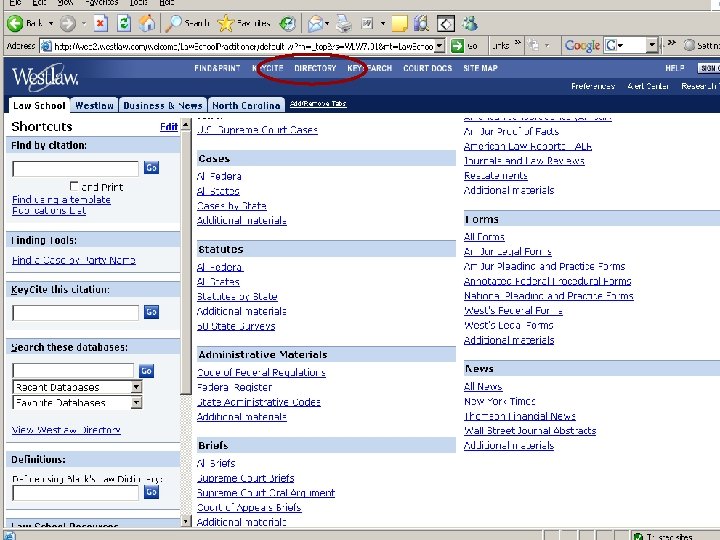Screen dimensions: 720x540
Task: Open Find a Case by Party Name link
Action: click(73, 260)
